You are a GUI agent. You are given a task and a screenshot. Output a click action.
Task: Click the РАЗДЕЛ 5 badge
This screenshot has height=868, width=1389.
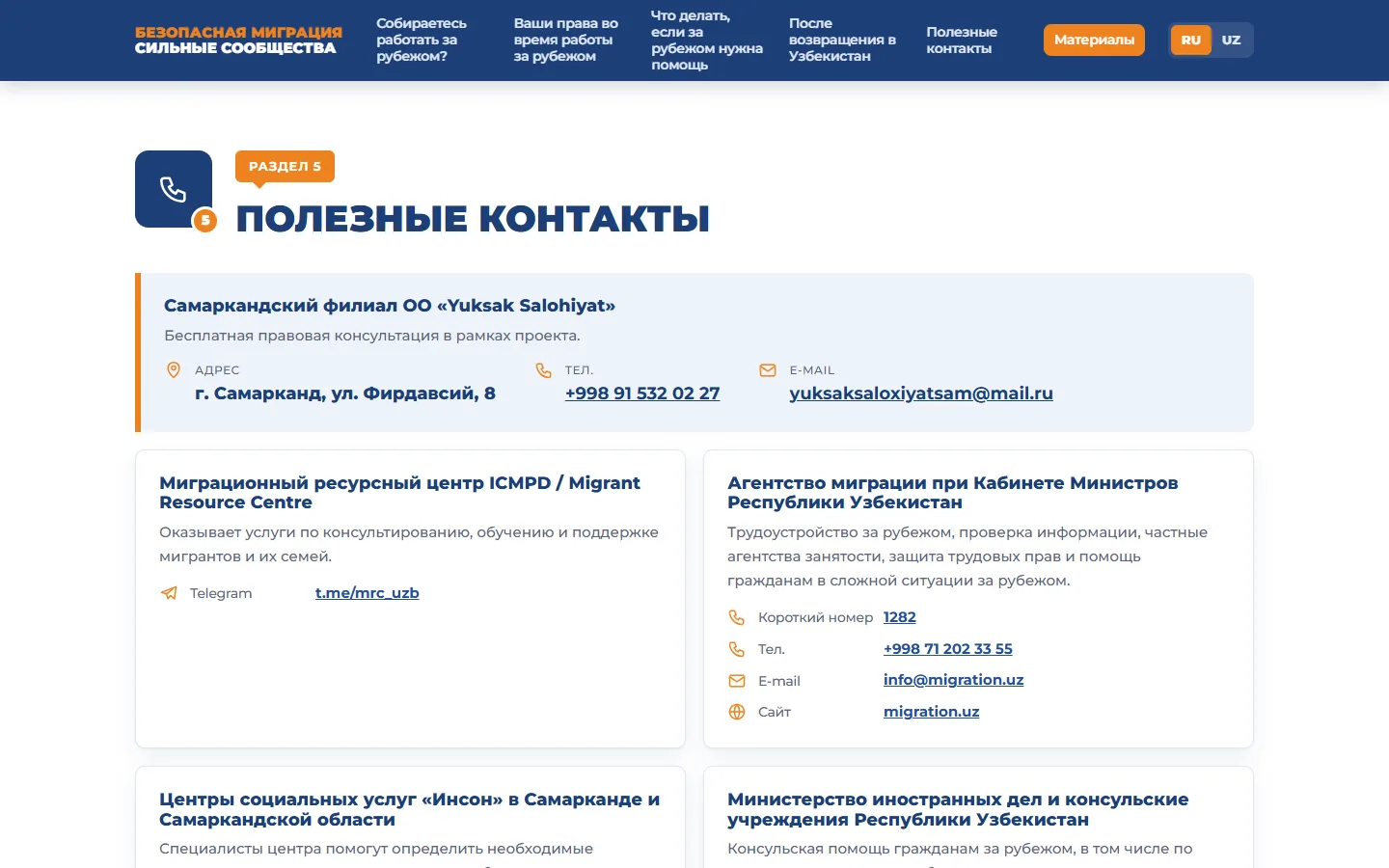pos(285,167)
